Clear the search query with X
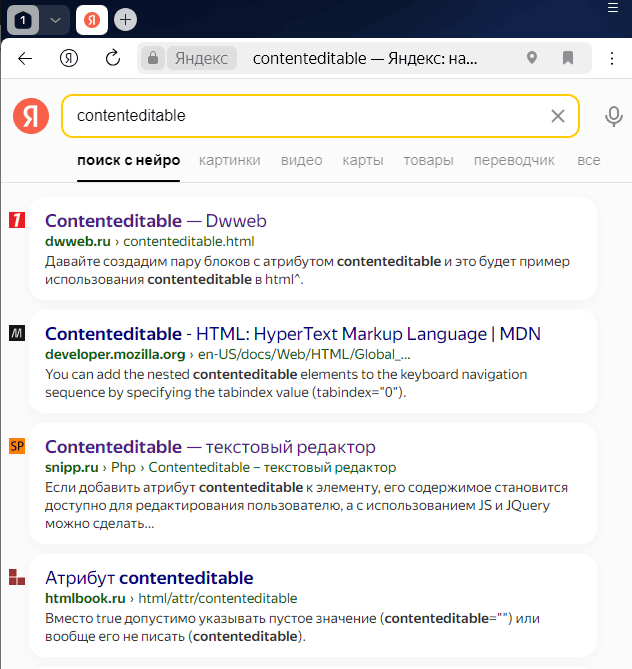 pyautogui.click(x=558, y=116)
